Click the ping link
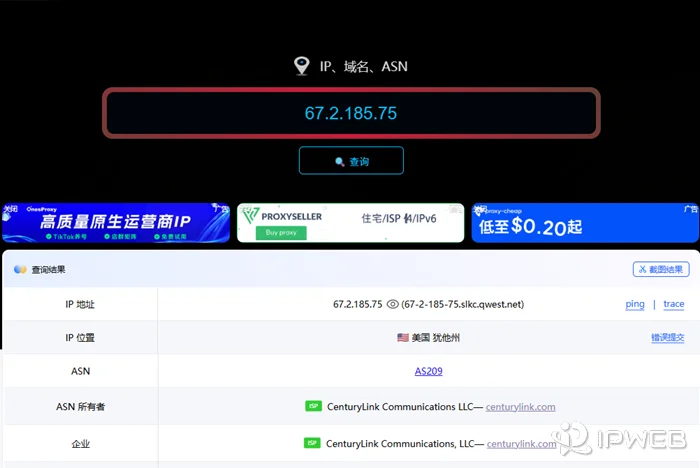Screen dimensions: 700x468 (635, 304)
